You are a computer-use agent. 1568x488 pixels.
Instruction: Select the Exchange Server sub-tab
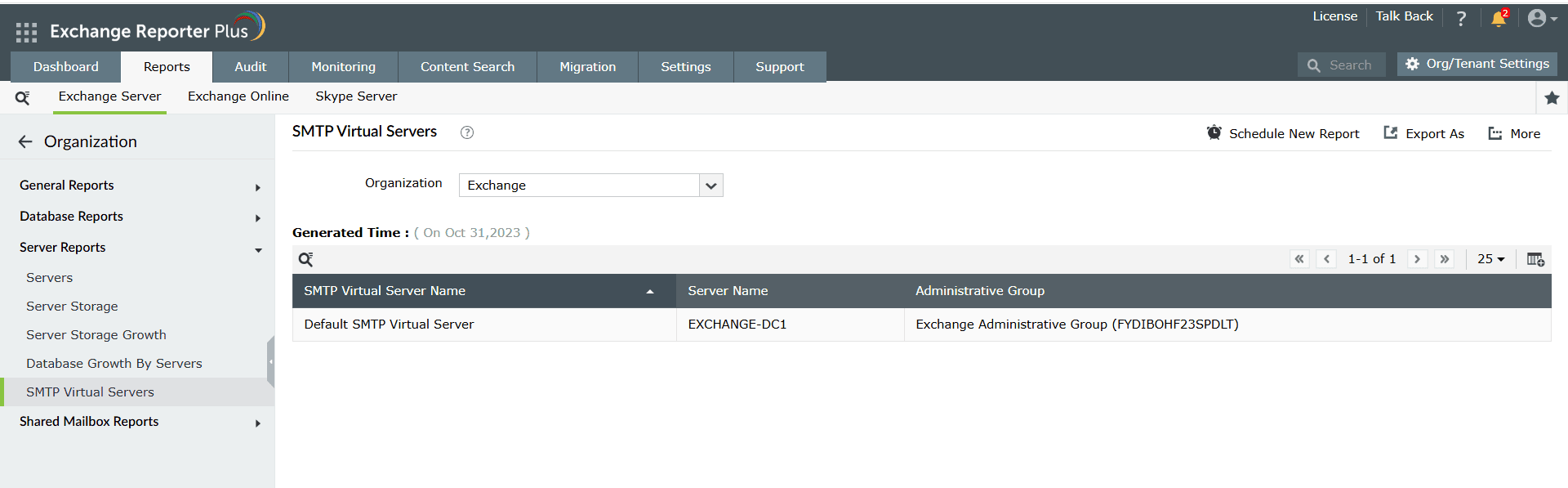pos(110,96)
